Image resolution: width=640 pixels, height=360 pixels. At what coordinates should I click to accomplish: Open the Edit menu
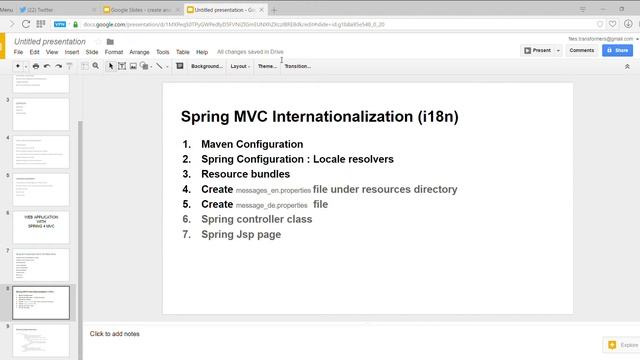[x=34, y=52]
